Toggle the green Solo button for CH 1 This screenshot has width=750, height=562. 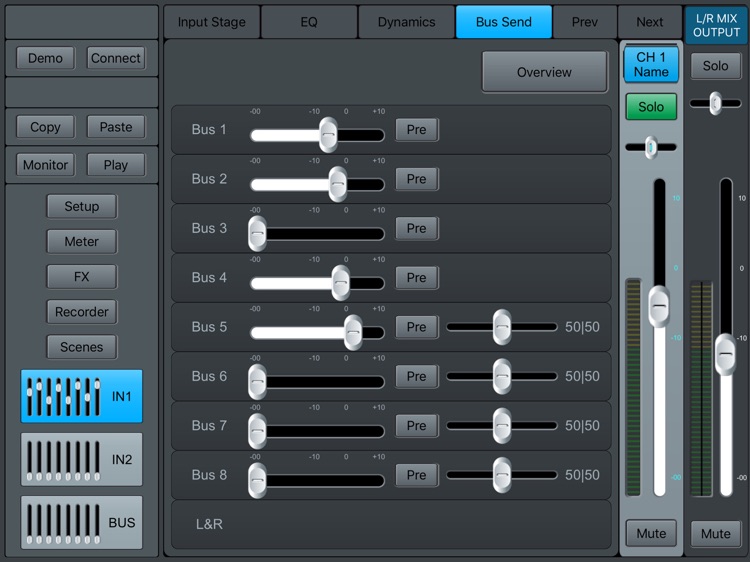click(x=651, y=107)
